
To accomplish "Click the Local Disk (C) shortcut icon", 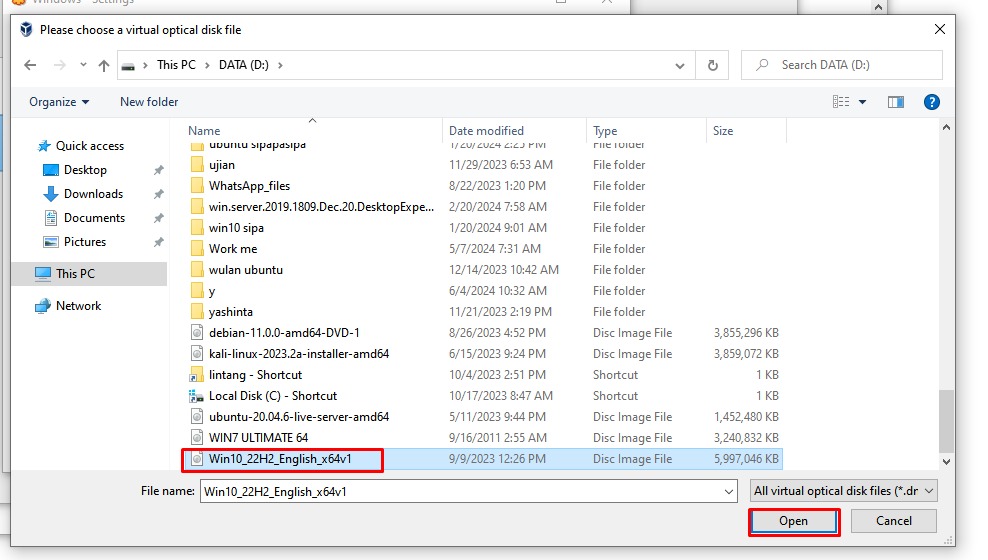I will [196, 396].
